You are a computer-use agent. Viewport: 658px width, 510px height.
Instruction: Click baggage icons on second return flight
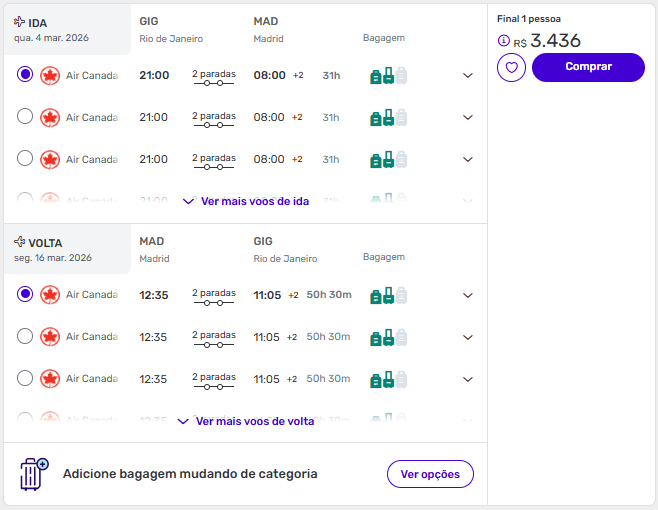point(388,337)
